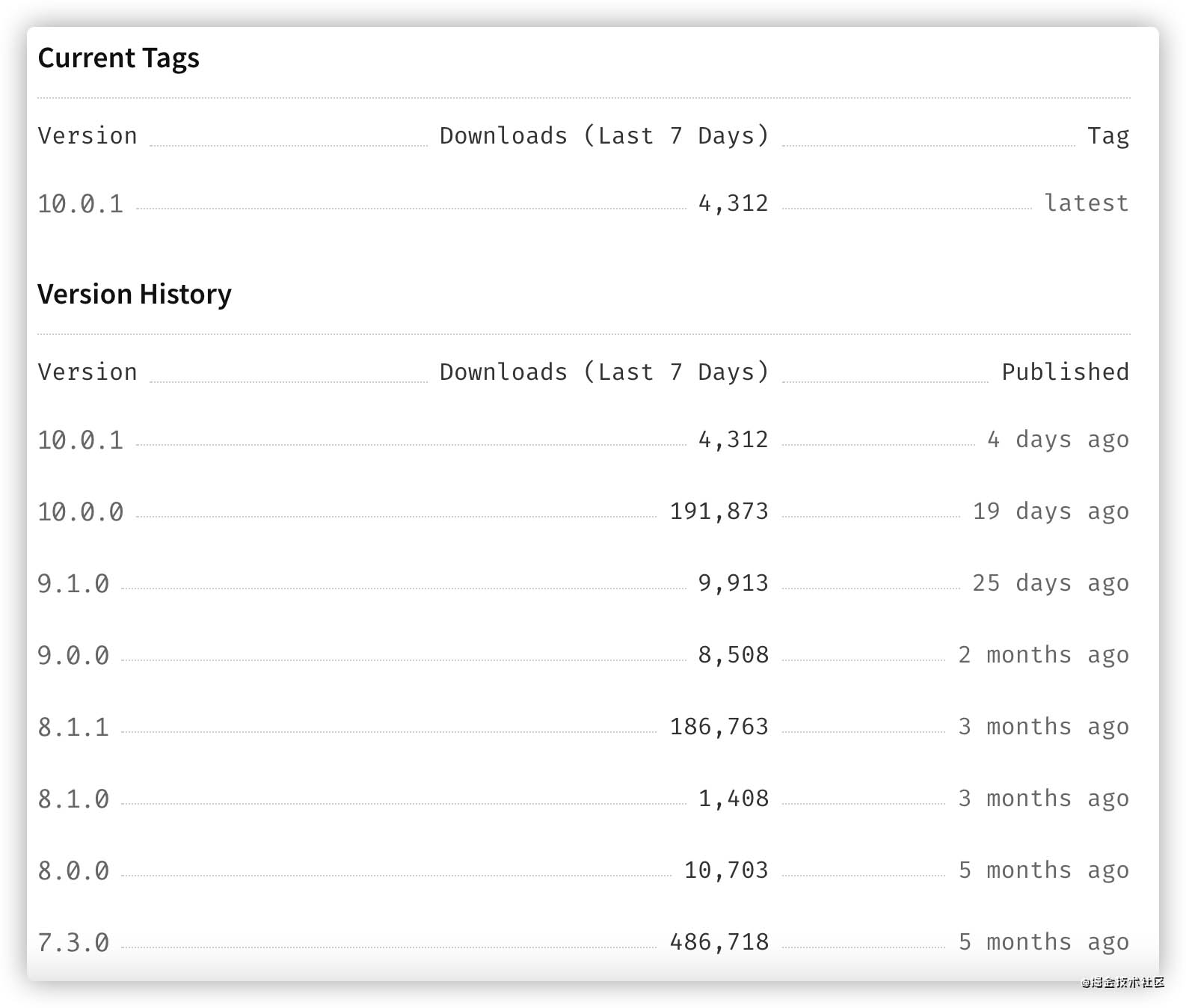The height and width of the screenshot is (1008, 1186).
Task: Click the Tag column header
Action: click(x=1108, y=136)
